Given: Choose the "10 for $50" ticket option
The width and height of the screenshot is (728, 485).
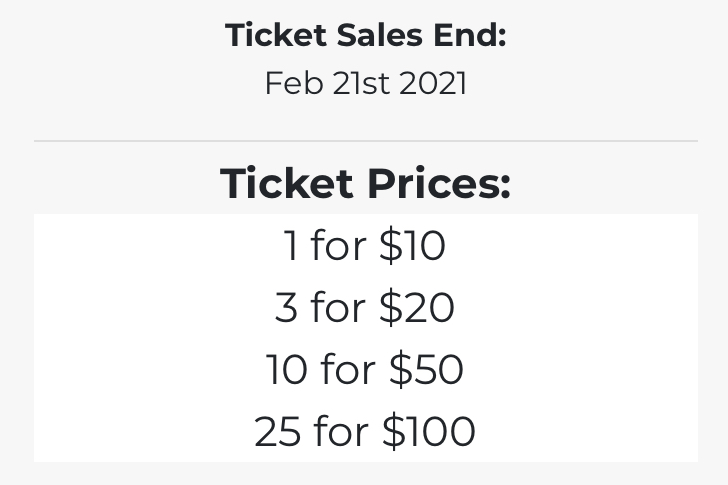Looking at the screenshot, I should coord(364,369).
